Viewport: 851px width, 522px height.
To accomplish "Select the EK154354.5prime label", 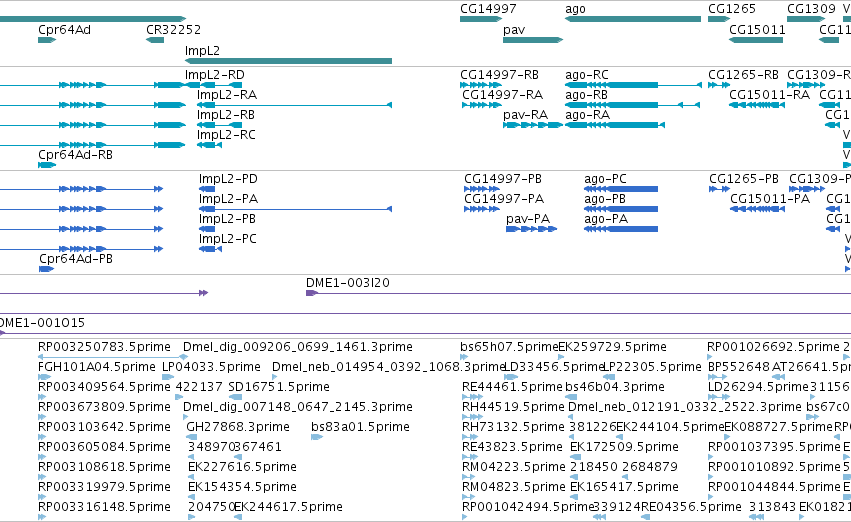I will [242, 488].
